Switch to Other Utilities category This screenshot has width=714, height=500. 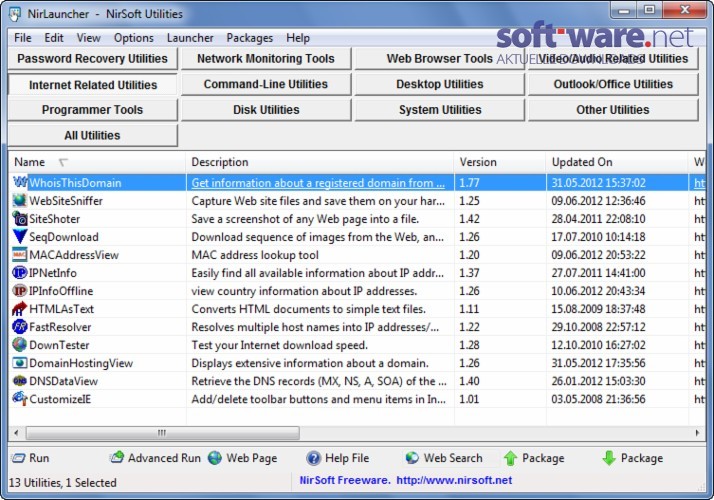[x=613, y=110]
